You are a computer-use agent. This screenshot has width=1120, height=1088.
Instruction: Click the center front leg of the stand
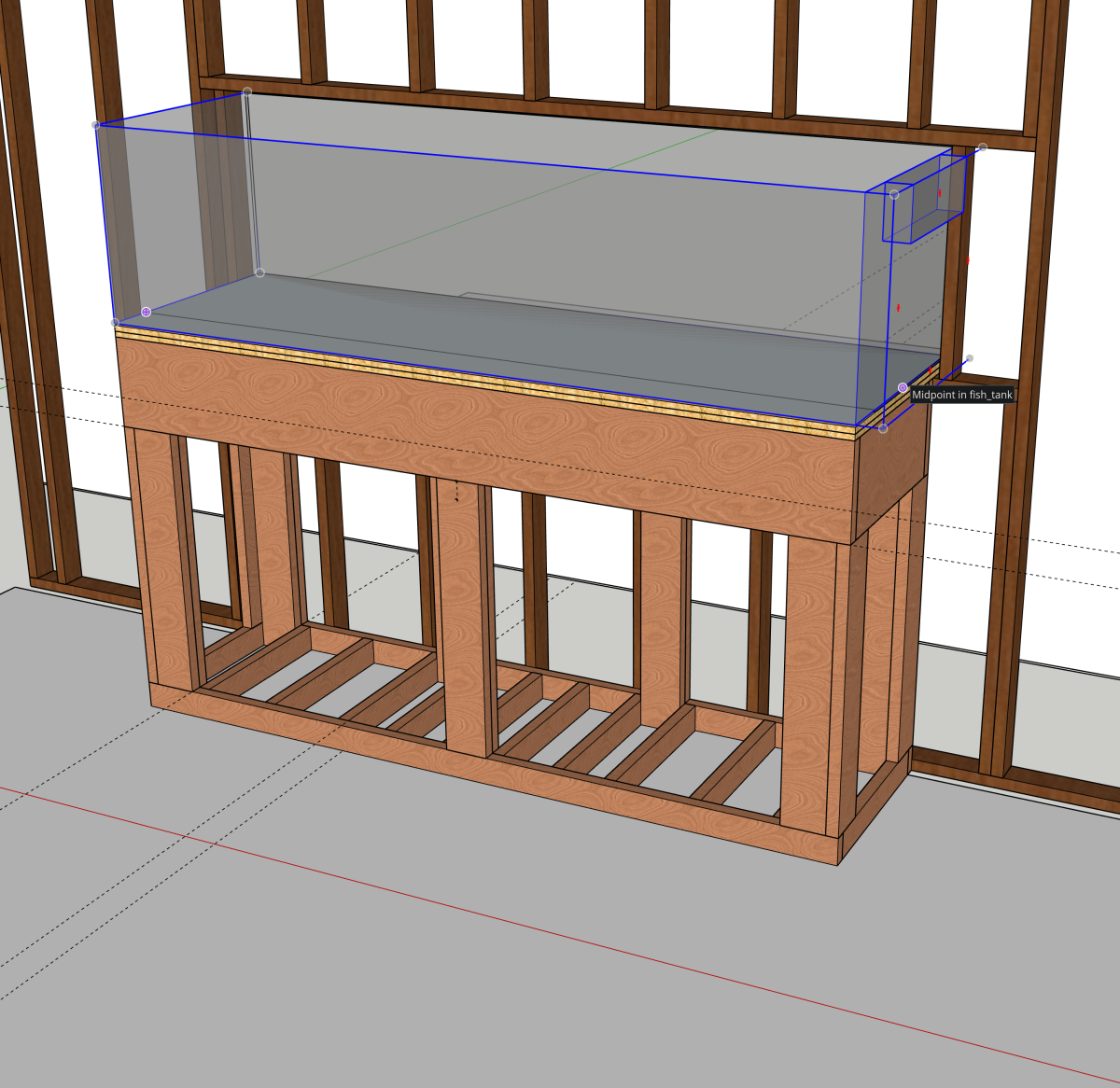coord(464,616)
